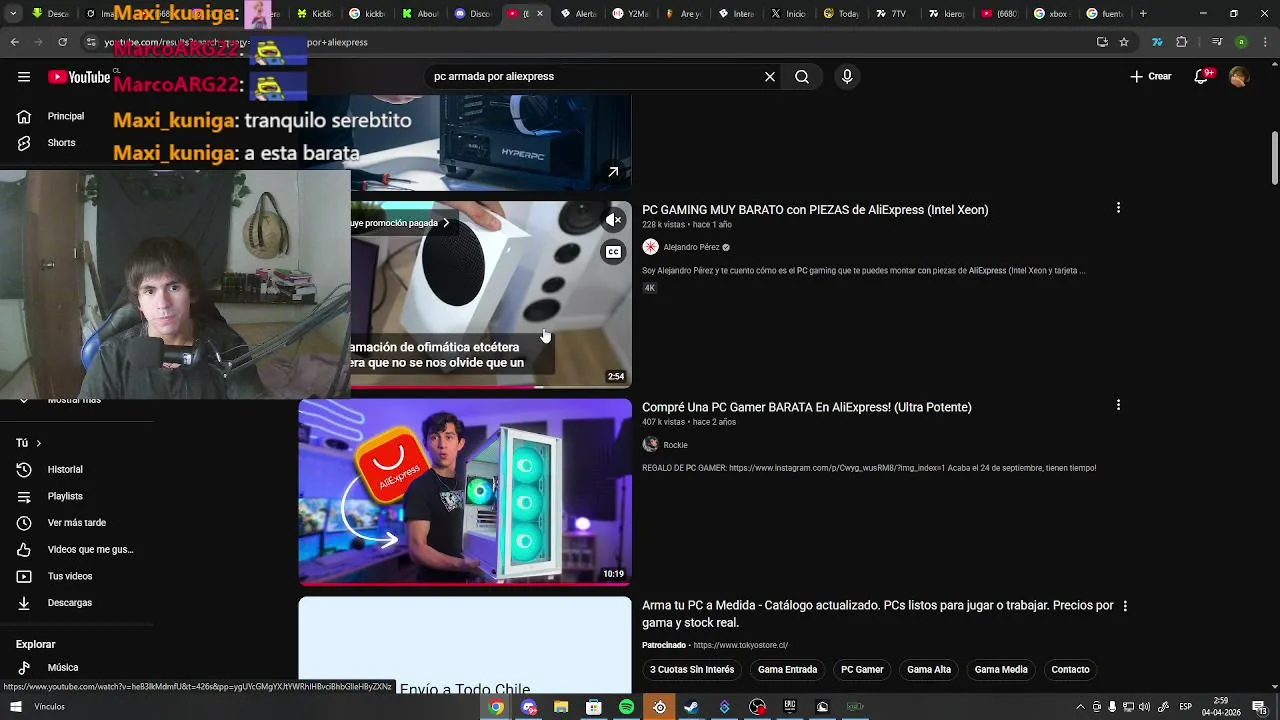Switch to the Discord browser tab
The width and height of the screenshot is (1280, 720).
click(473, 14)
